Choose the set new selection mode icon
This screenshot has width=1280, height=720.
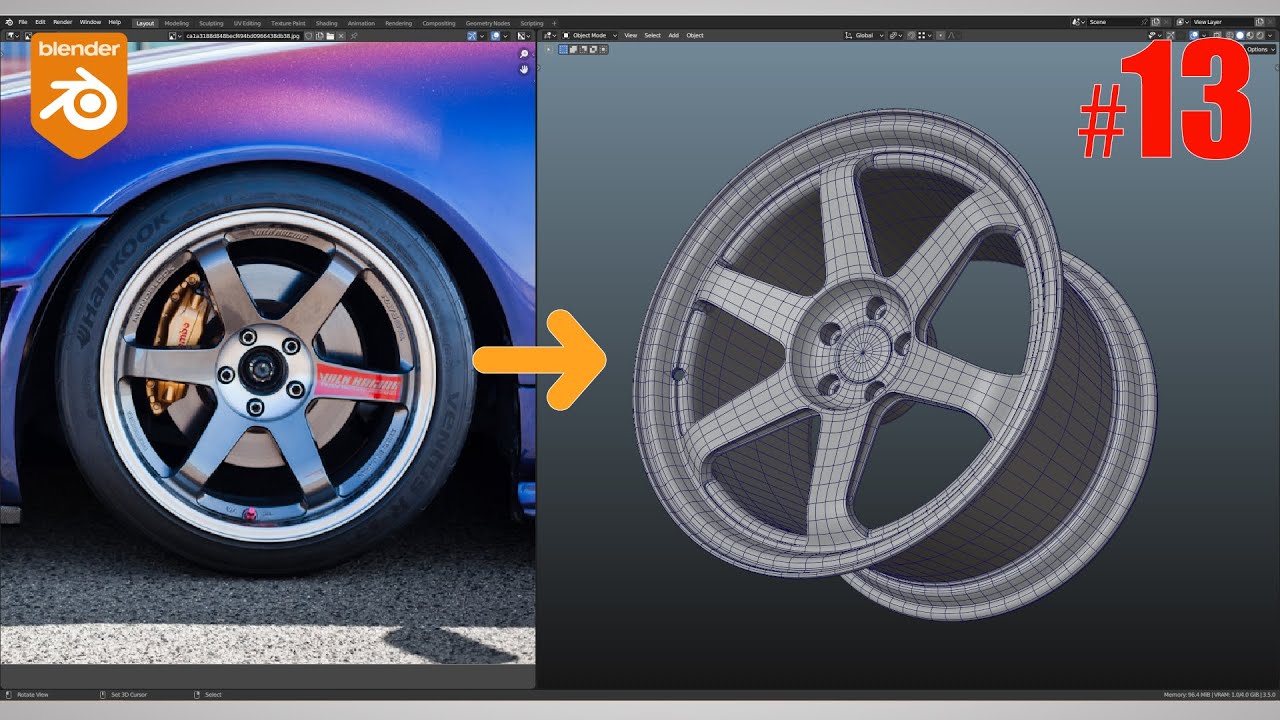click(x=564, y=48)
